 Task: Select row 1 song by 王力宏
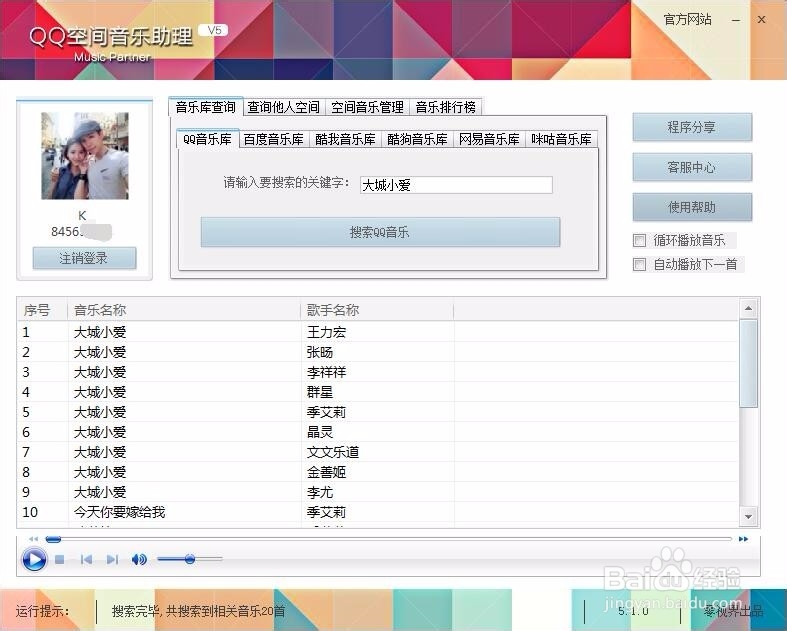(378, 332)
